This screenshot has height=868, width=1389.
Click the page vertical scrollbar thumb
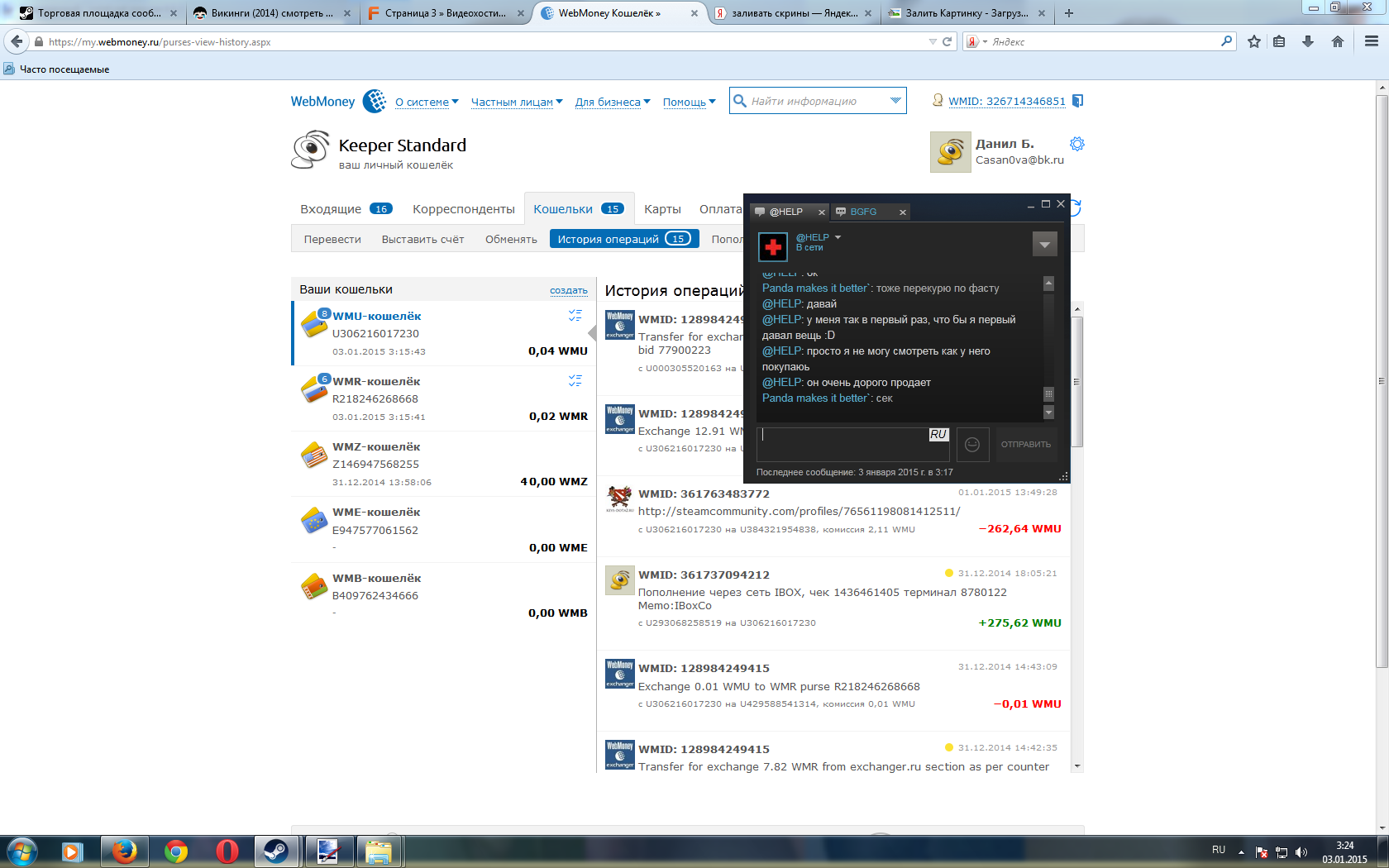click(1382, 381)
